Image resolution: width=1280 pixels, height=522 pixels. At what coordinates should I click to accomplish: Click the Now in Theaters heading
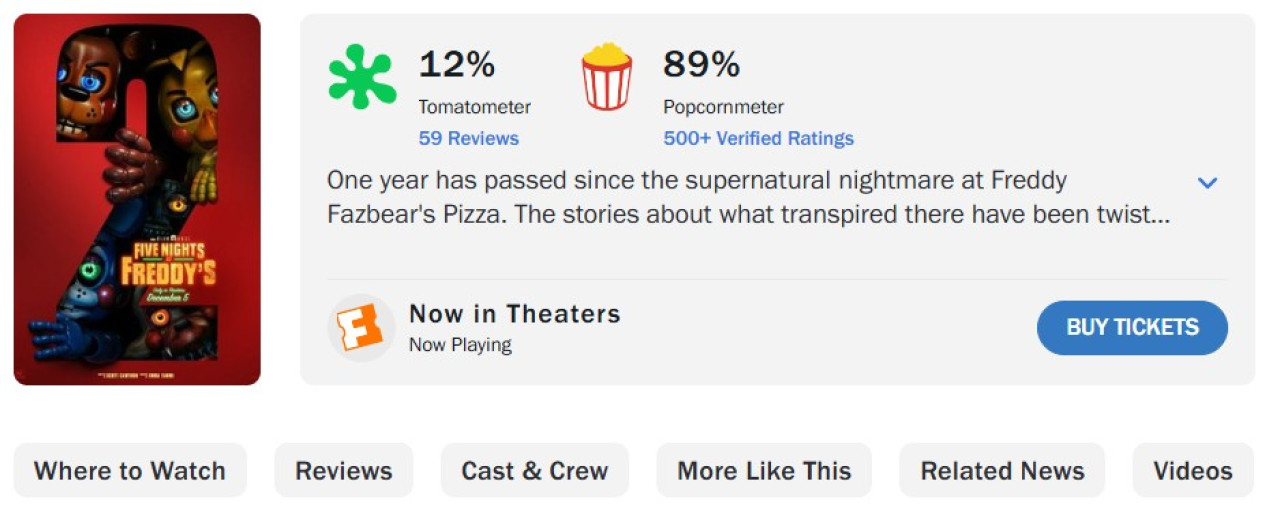515,314
